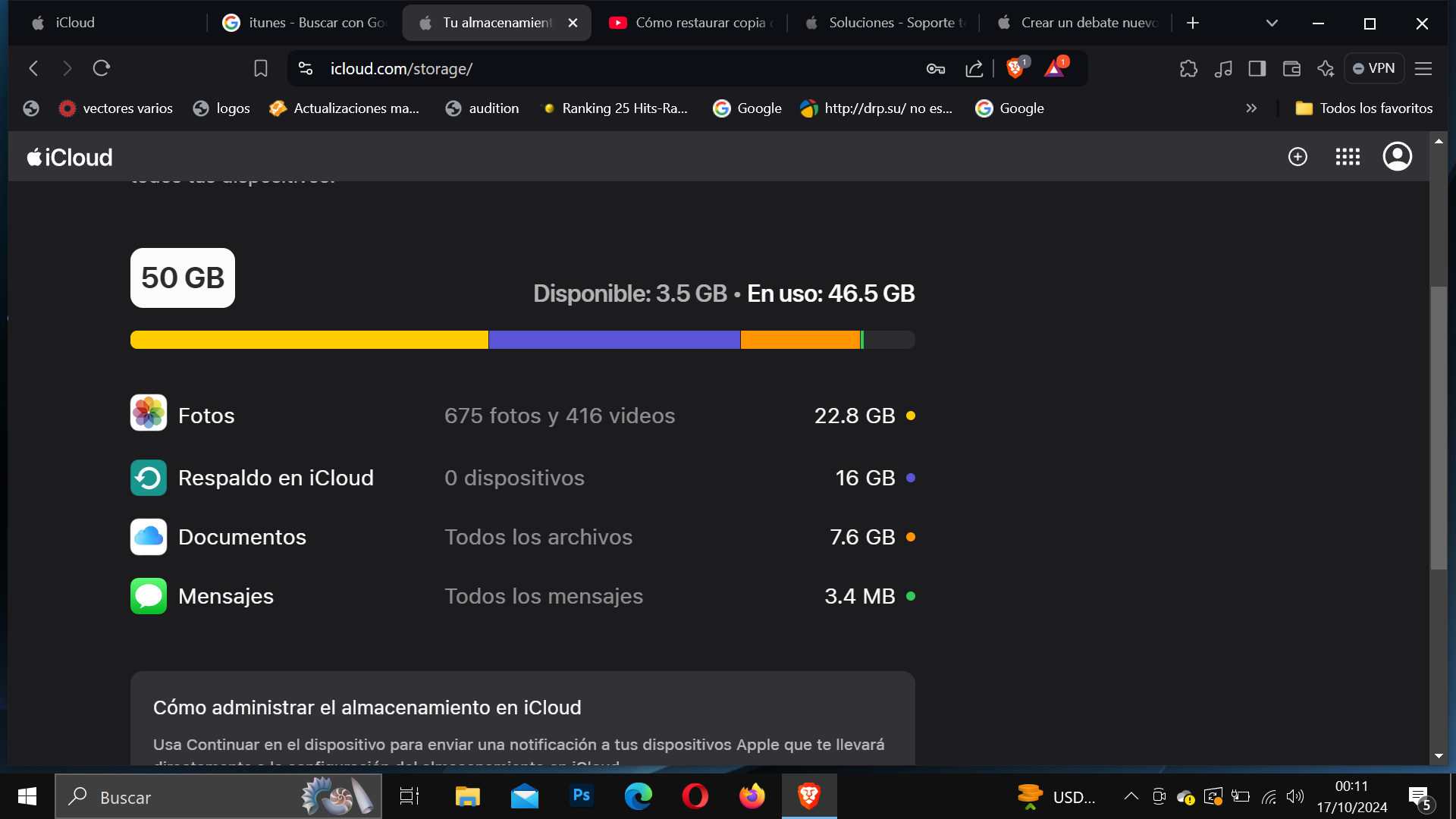Open the iCloud apps grid launcher
The width and height of the screenshot is (1456, 819).
click(x=1348, y=157)
